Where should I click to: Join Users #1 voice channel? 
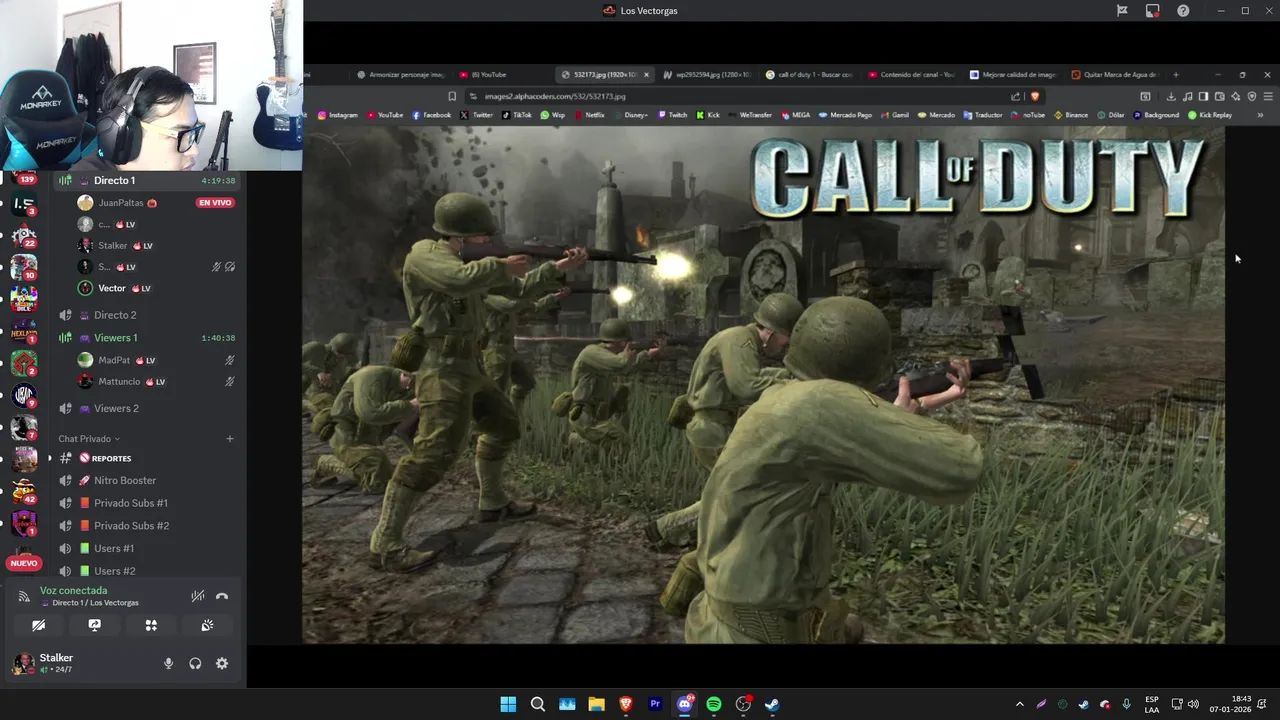tap(147, 548)
